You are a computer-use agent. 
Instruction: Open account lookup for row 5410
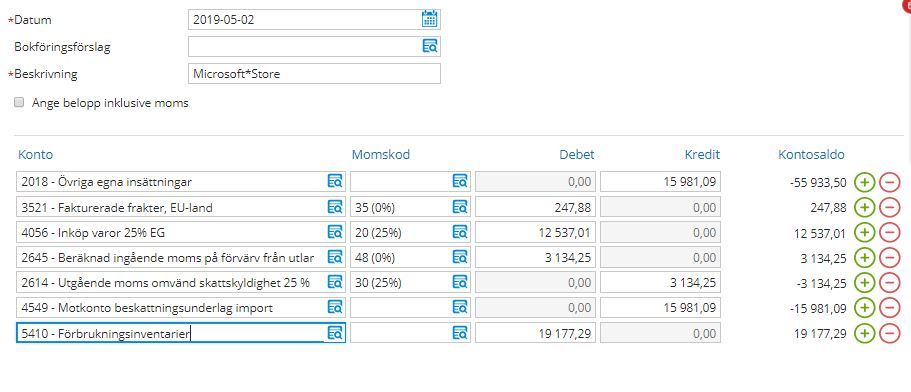(336, 333)
